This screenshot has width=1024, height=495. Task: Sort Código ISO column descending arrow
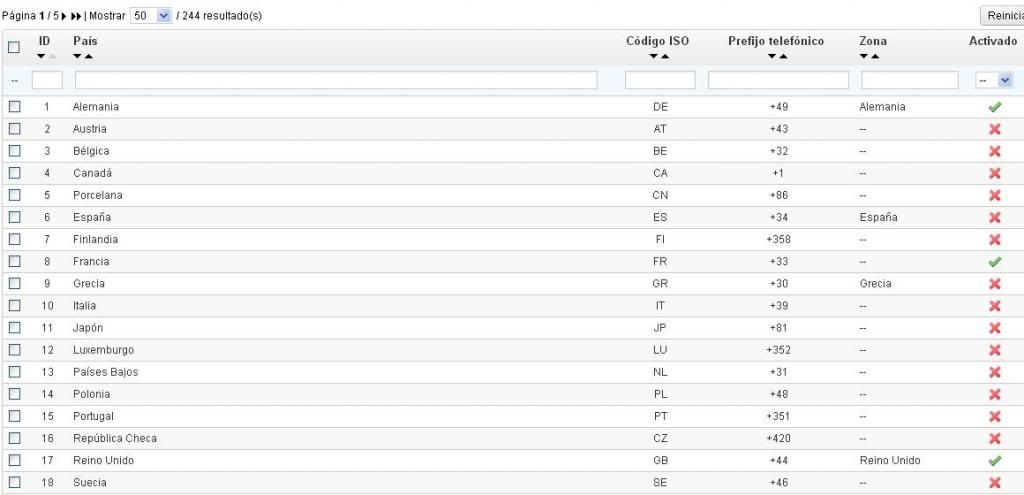pos(653,57)
